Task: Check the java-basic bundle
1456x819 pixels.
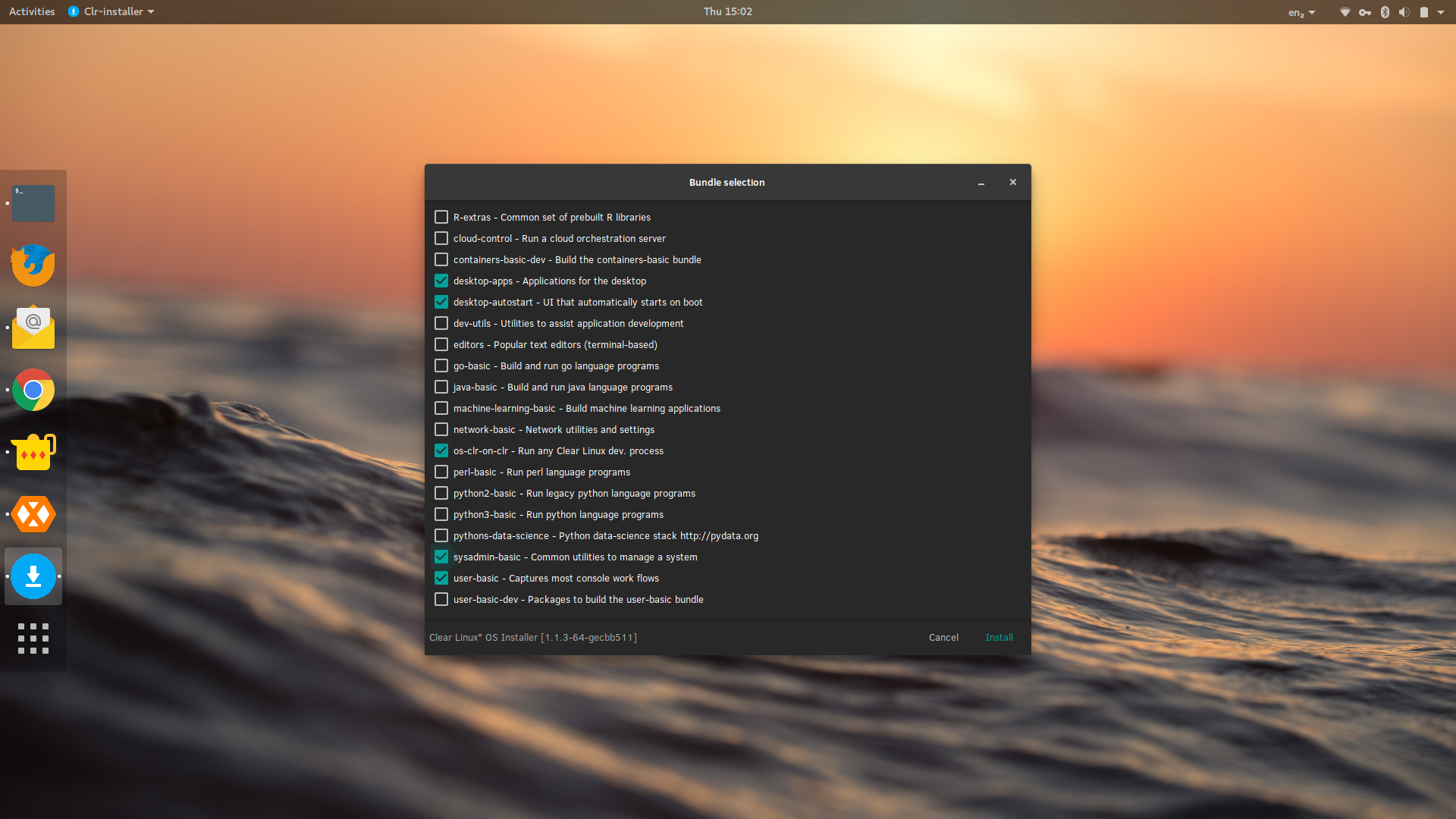Action: (441, 387)
